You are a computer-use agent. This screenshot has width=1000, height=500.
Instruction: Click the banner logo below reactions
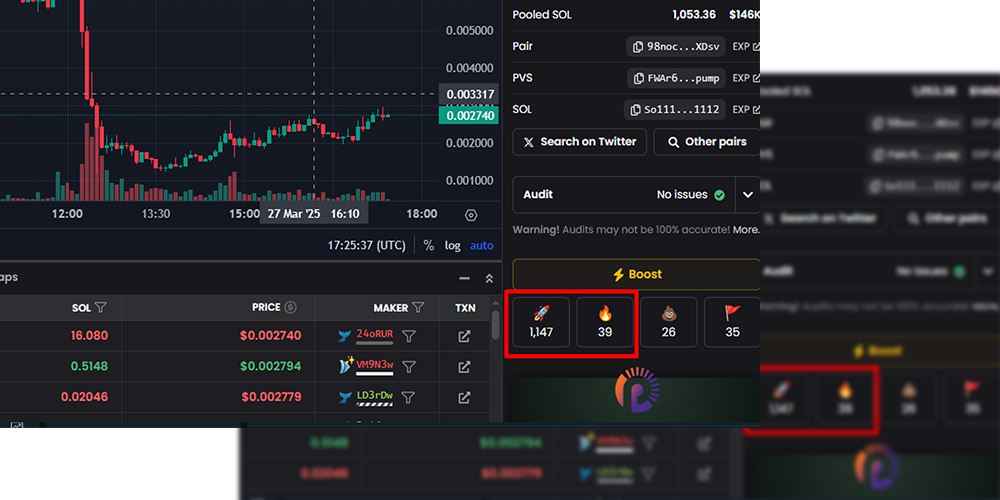pos(636,390)
